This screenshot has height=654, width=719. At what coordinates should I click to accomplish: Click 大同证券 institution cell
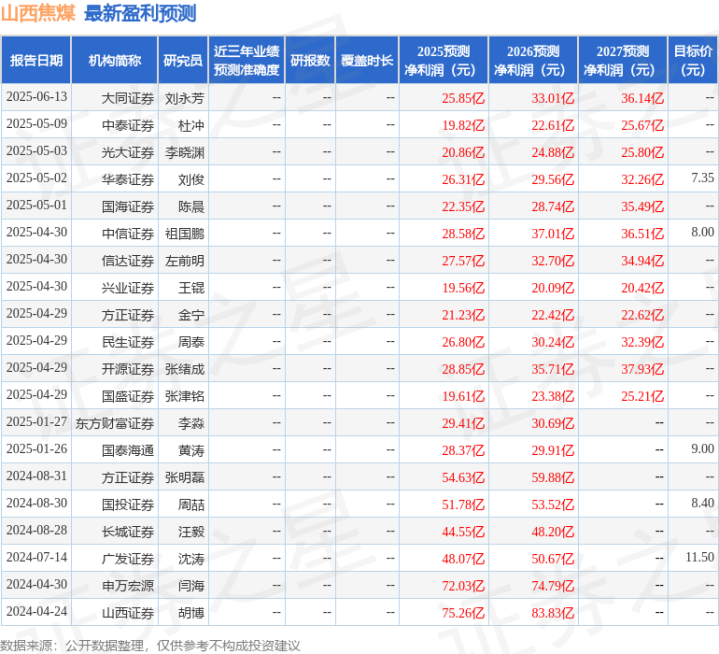(x=127, y=99)
